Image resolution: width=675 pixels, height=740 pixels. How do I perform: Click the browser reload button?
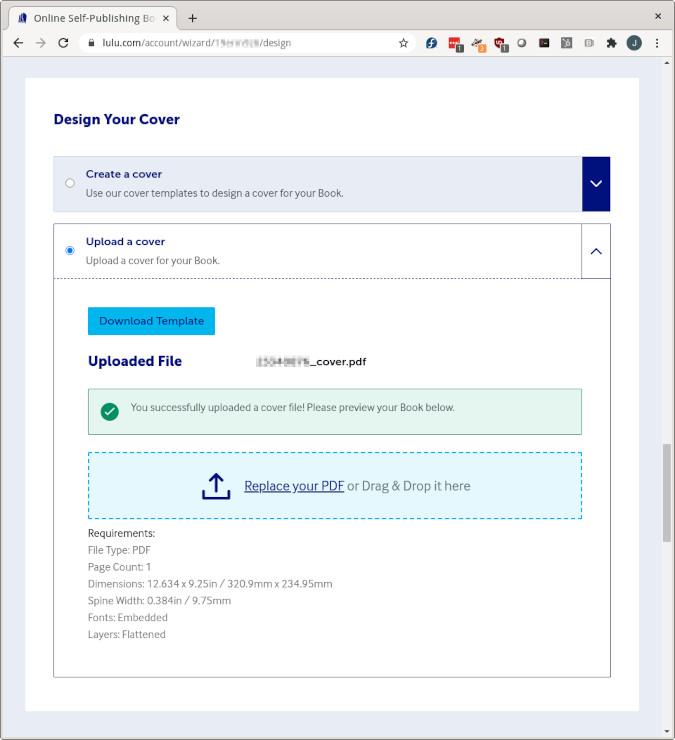click(x=63, y=43)
